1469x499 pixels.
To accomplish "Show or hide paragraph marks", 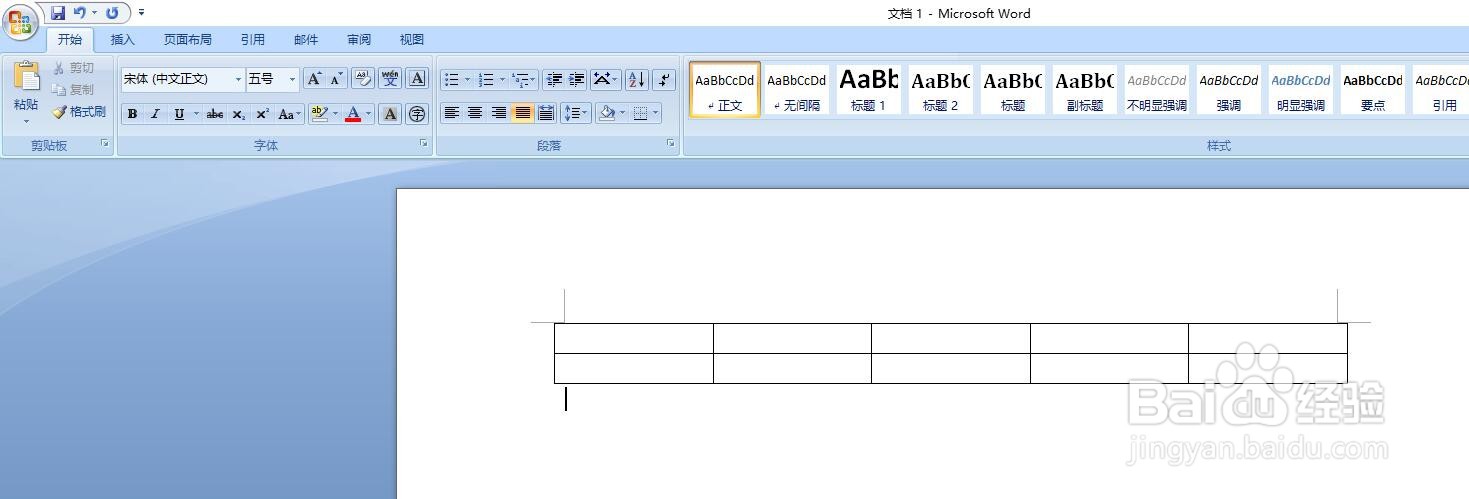I will pyautogui.click(x=665, y=79).
